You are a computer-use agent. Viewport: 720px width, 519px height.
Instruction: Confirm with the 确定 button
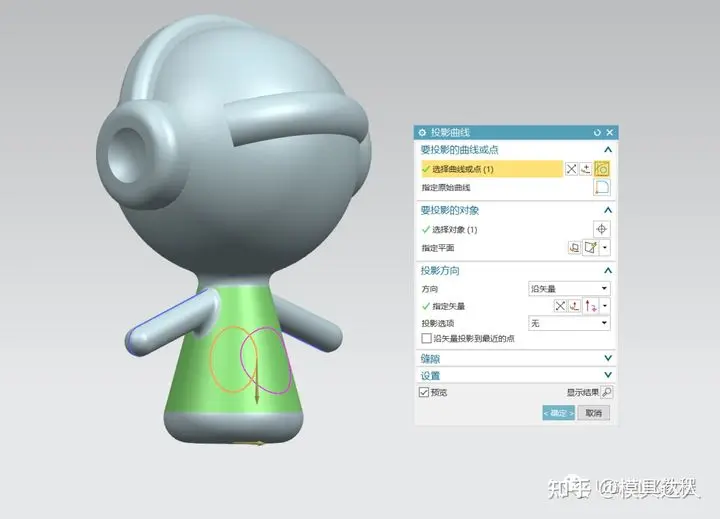(558, 413)
